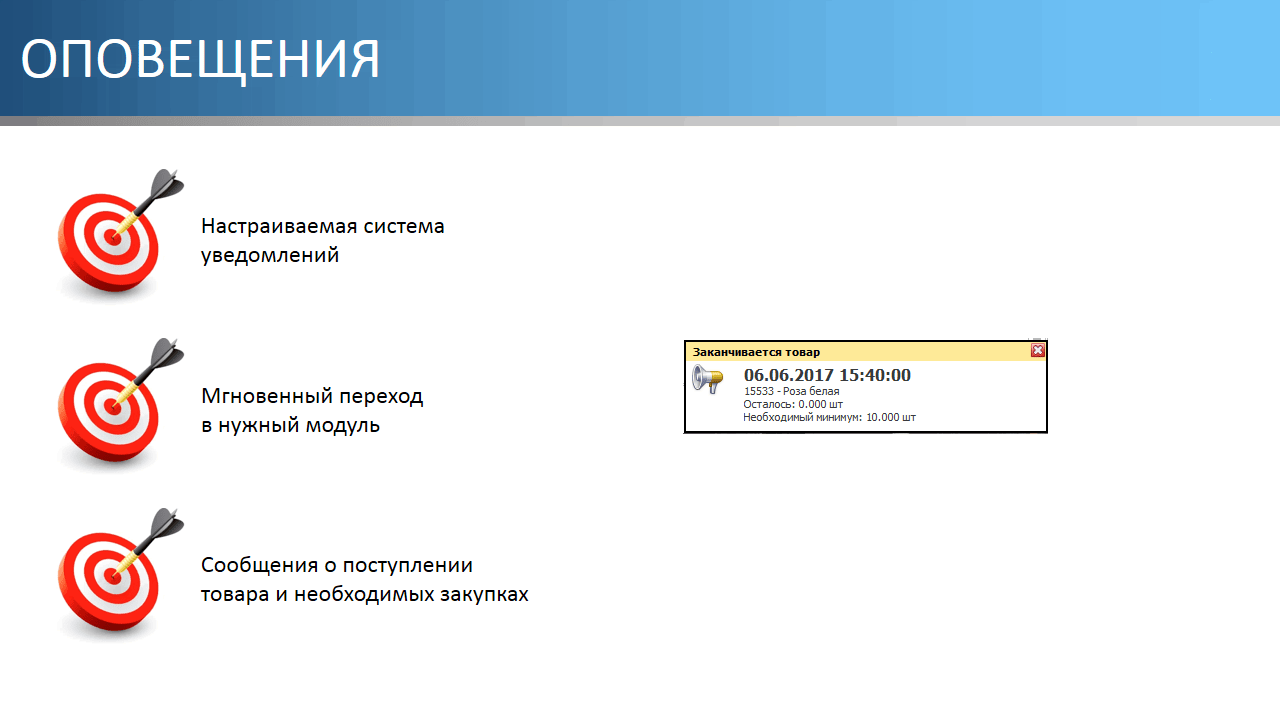This screenshot has width=1280, height=720.
Task: Close the "Заканчивается товар" notification popup
Action: click(x=1038, y=351)
